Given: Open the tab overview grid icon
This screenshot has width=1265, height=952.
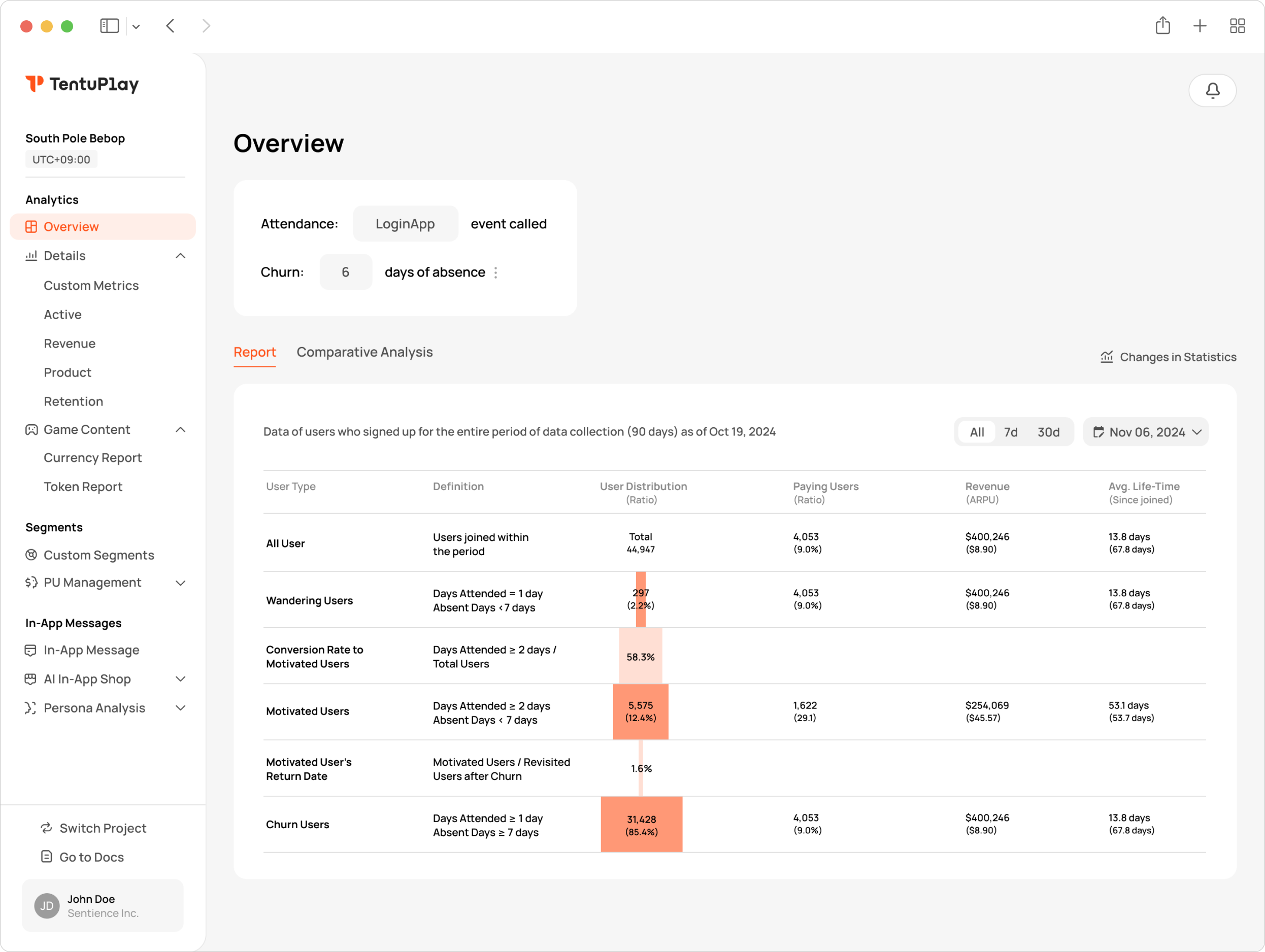Looking at the screenshot, I should [1237, 26].
